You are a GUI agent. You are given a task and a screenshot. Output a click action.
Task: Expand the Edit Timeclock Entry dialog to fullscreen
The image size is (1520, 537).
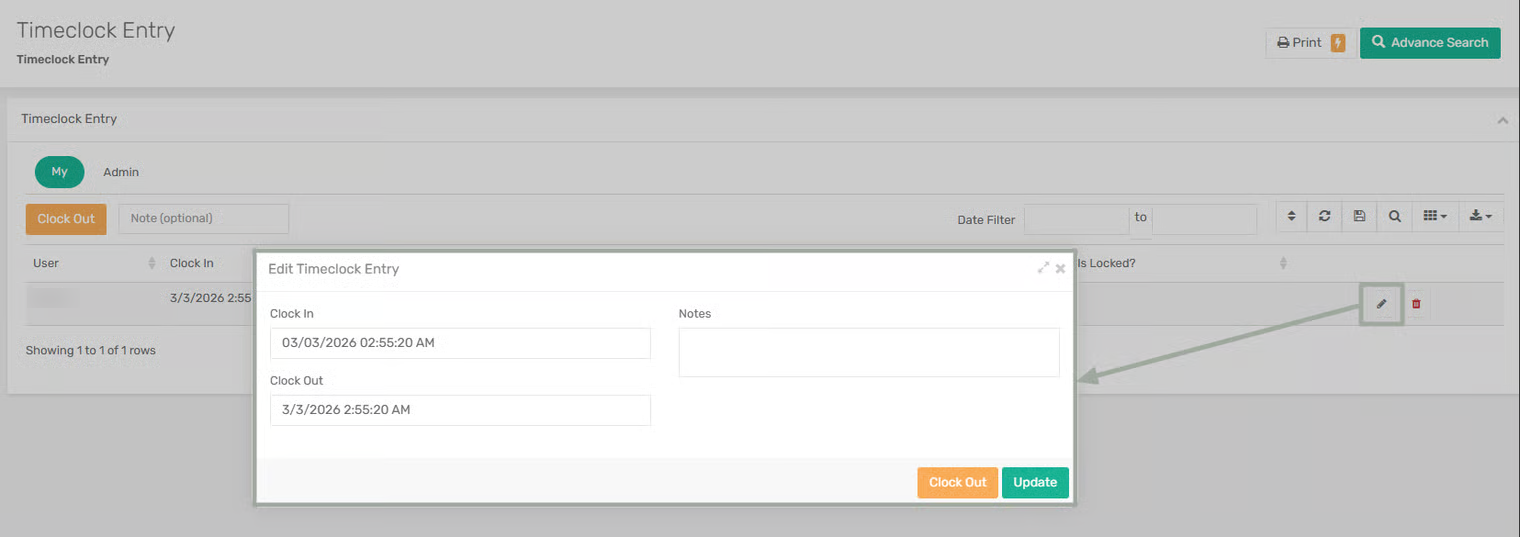(x=1043, y=268)
